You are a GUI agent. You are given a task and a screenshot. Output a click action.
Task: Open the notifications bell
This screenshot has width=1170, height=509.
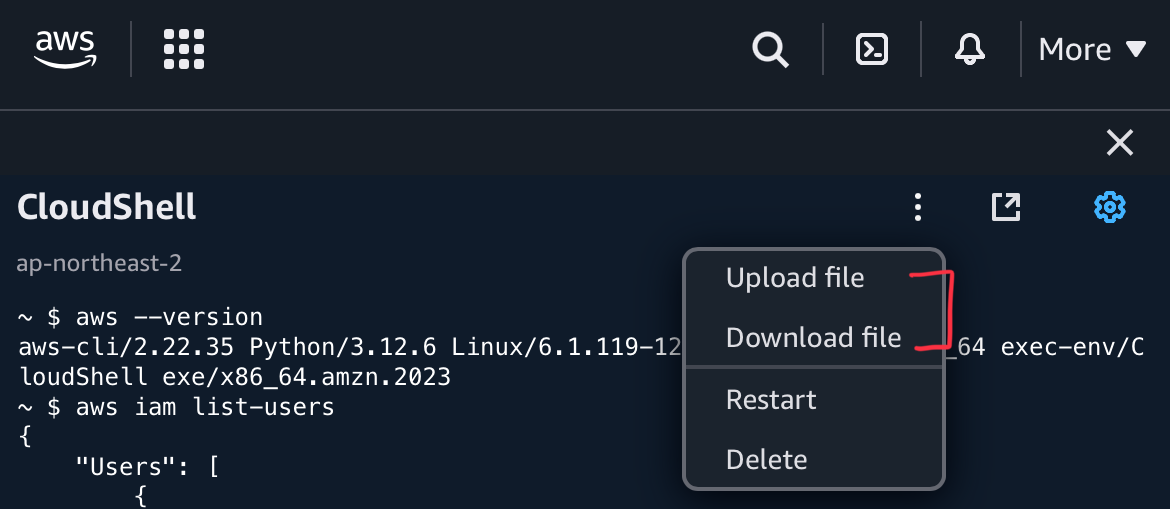tap(970, 49)
